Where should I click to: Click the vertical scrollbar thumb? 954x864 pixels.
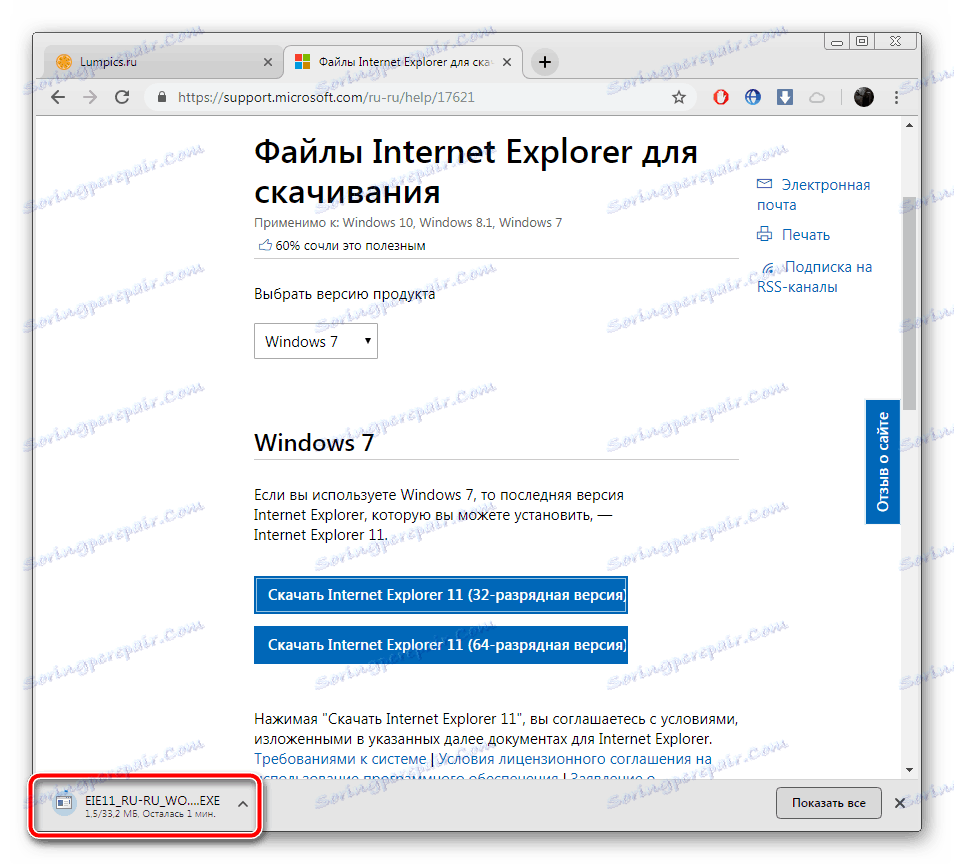(909, 303)
